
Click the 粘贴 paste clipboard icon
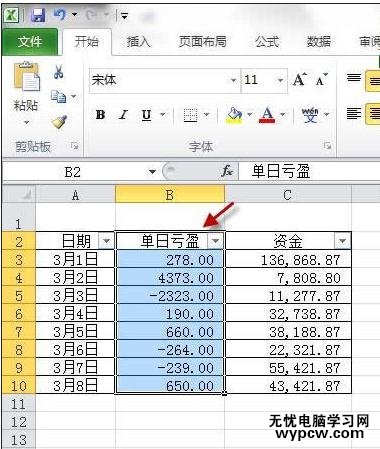tap(26, 76)
